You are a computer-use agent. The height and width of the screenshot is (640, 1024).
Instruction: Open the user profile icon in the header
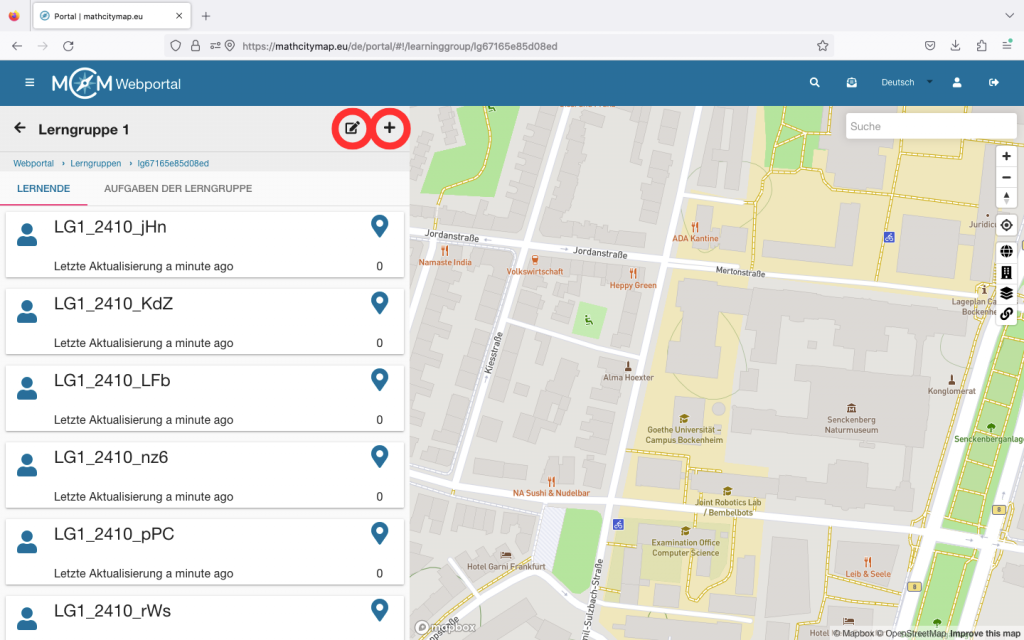957,83
